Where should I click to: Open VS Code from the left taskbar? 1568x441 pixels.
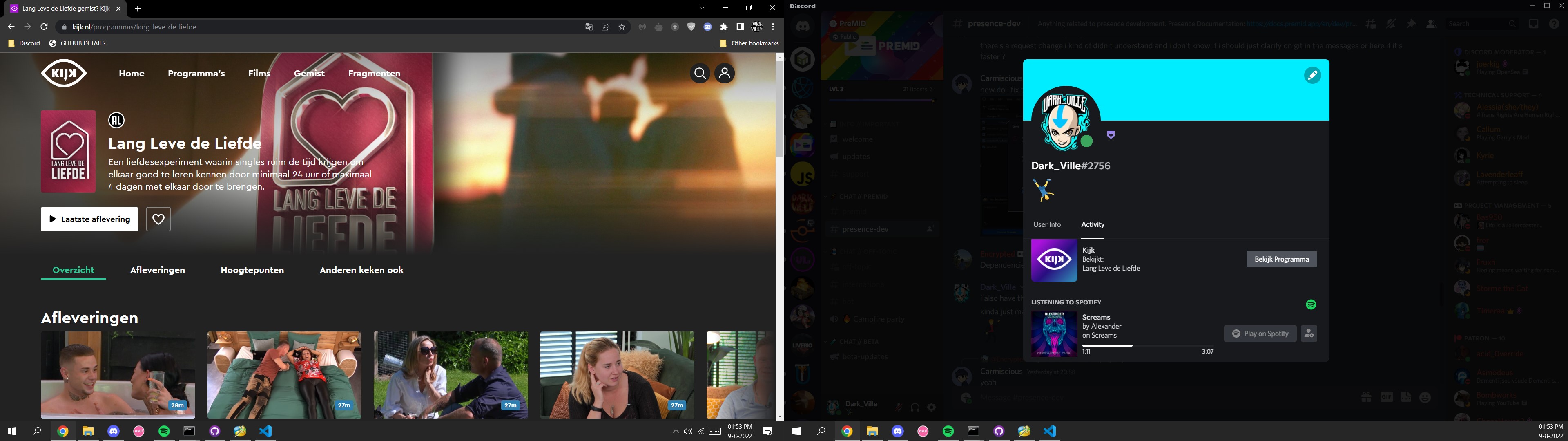tap(265, 431)
